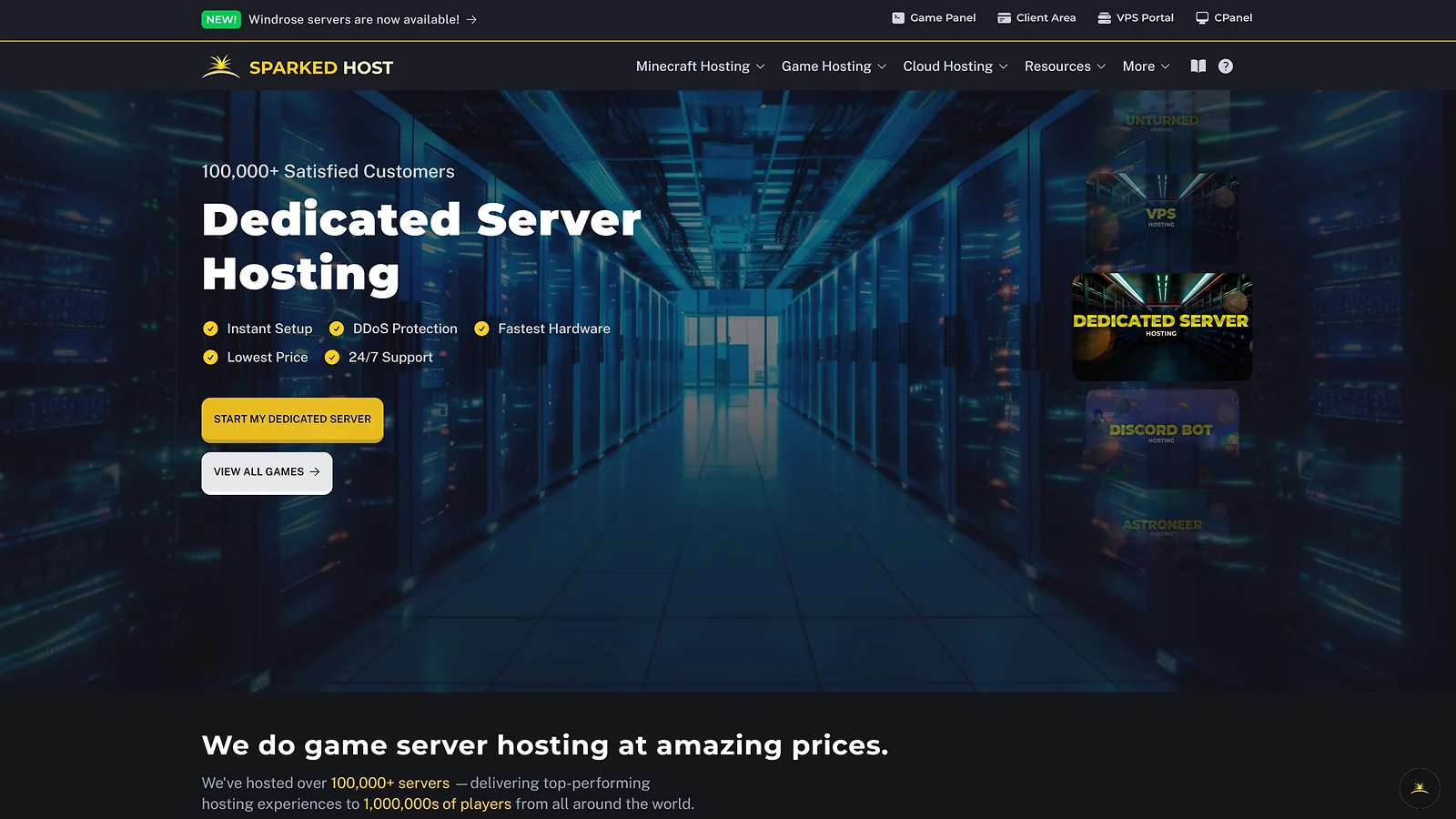
Task: Click the Lowest Price label
Action: click(268, 357)
